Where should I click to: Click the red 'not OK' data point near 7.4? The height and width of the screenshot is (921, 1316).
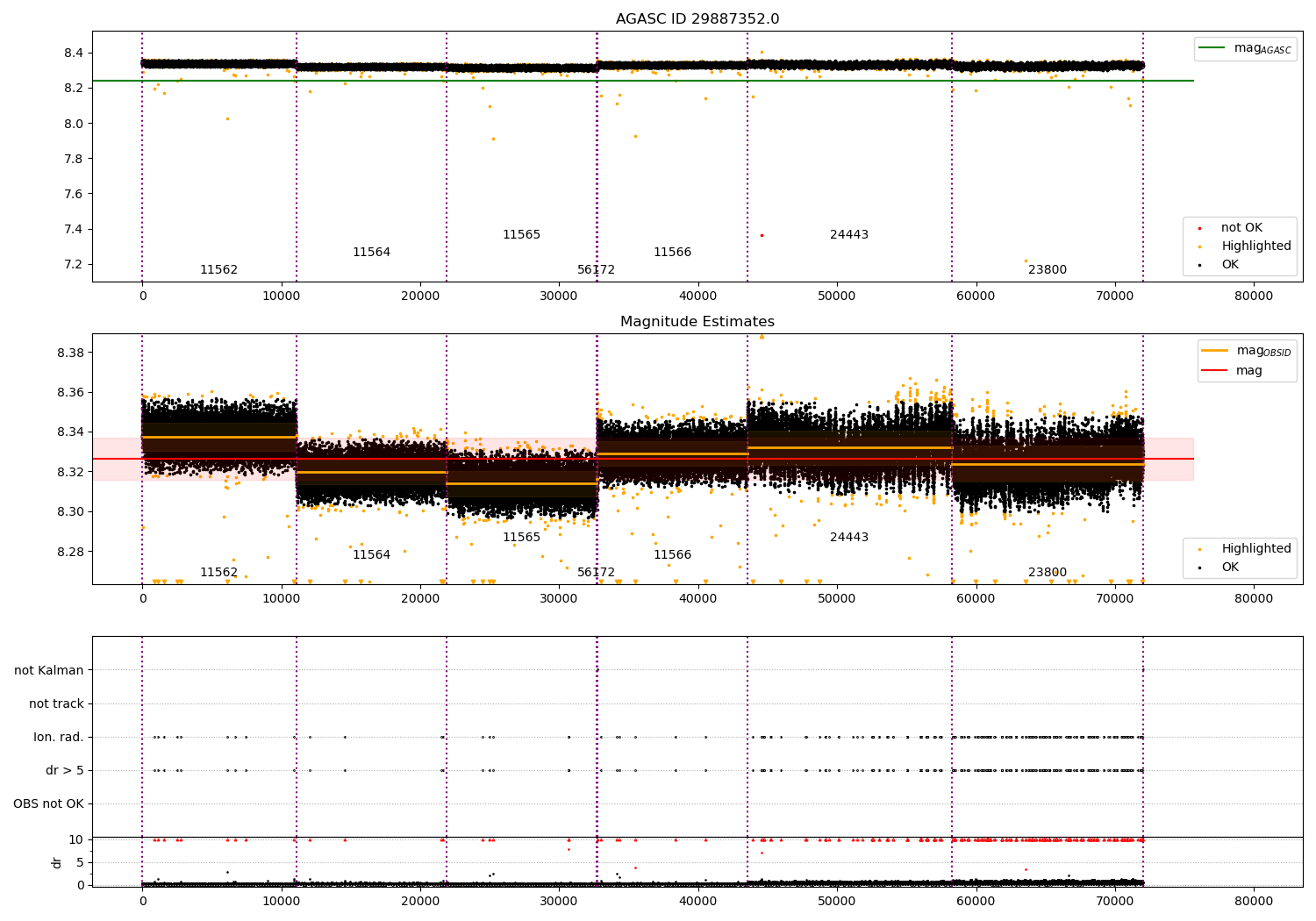coord(762,235)
